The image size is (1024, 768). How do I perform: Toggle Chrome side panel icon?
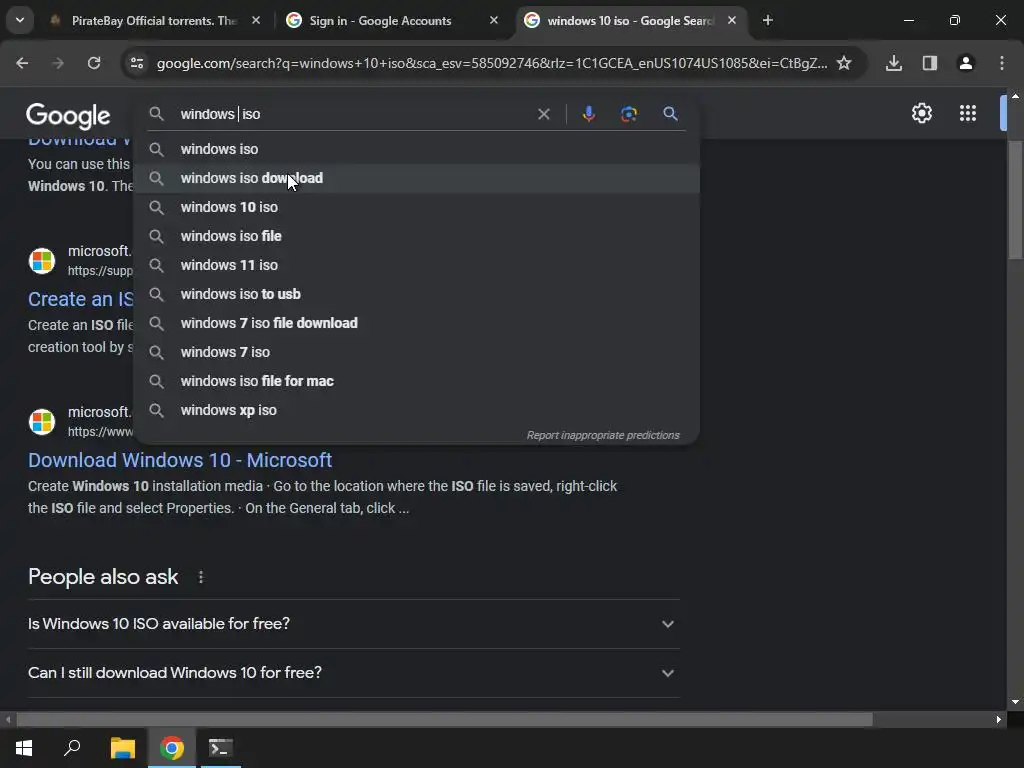click(930, 63)
